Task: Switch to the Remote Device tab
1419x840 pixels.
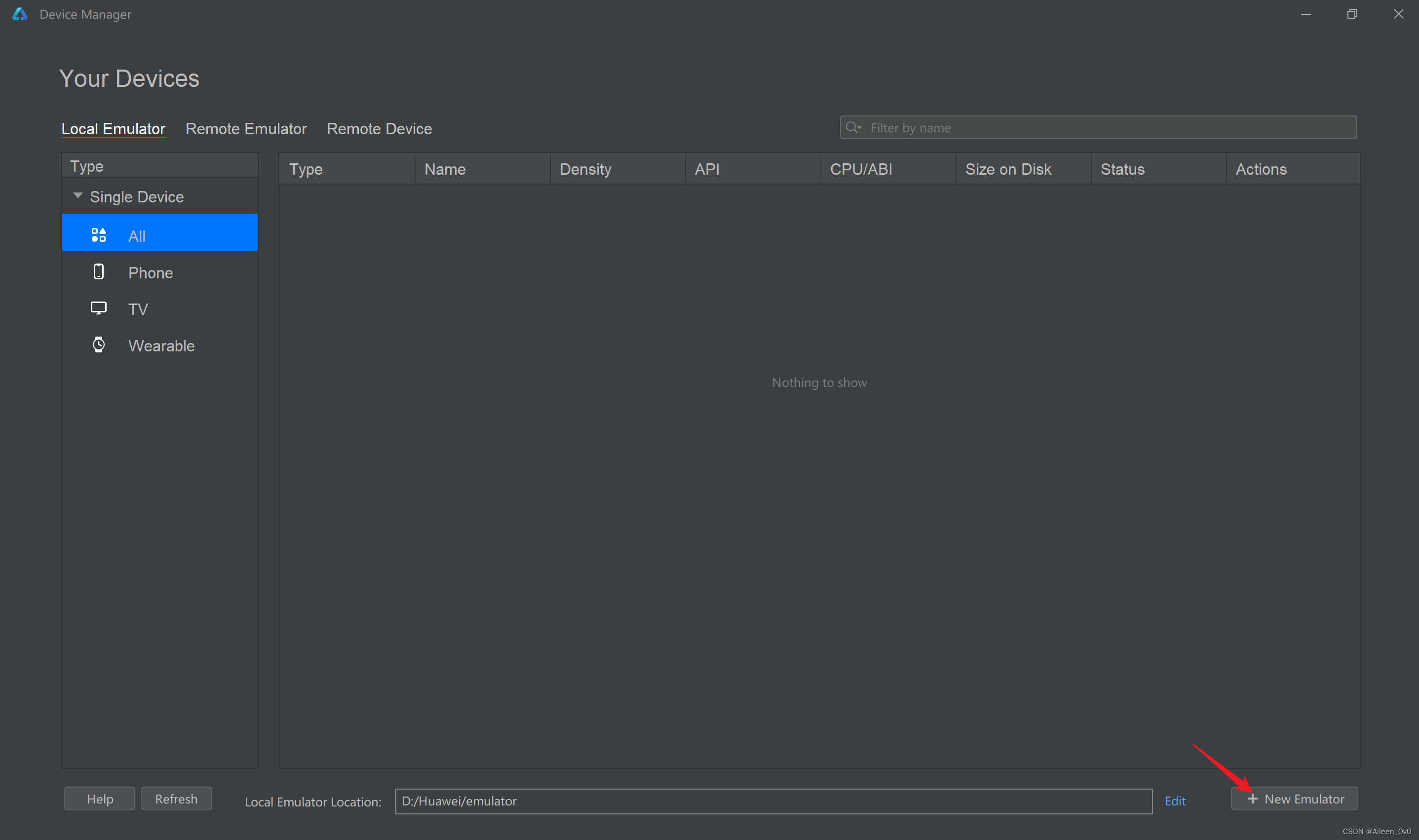Action: click(x=380, y=128)
